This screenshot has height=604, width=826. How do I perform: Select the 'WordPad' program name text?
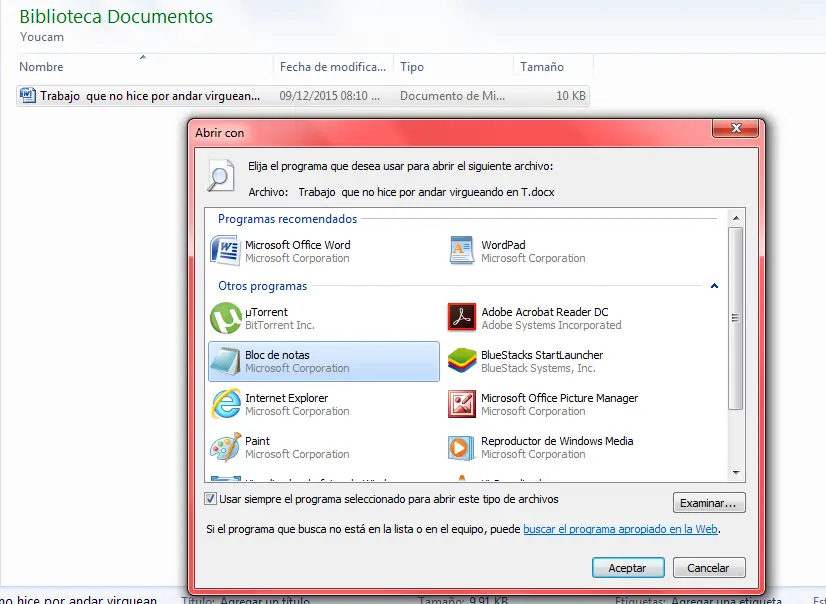[503, 245]
